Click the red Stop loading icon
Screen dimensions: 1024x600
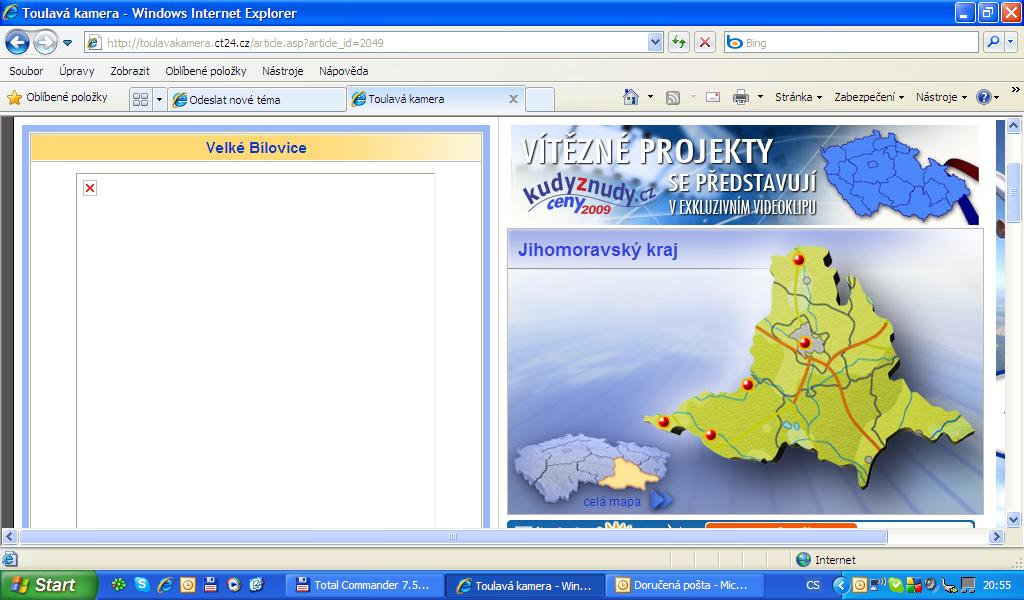705,43
